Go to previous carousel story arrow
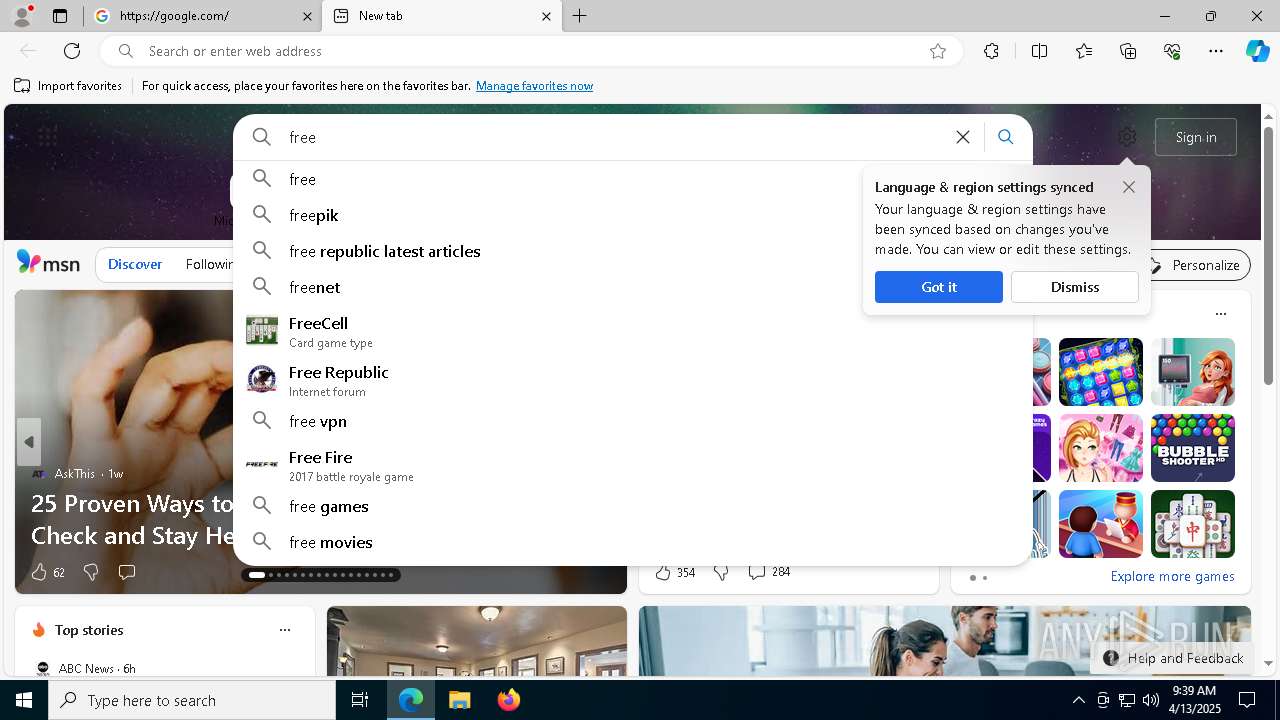The image size is (1280, 720). 29,442
